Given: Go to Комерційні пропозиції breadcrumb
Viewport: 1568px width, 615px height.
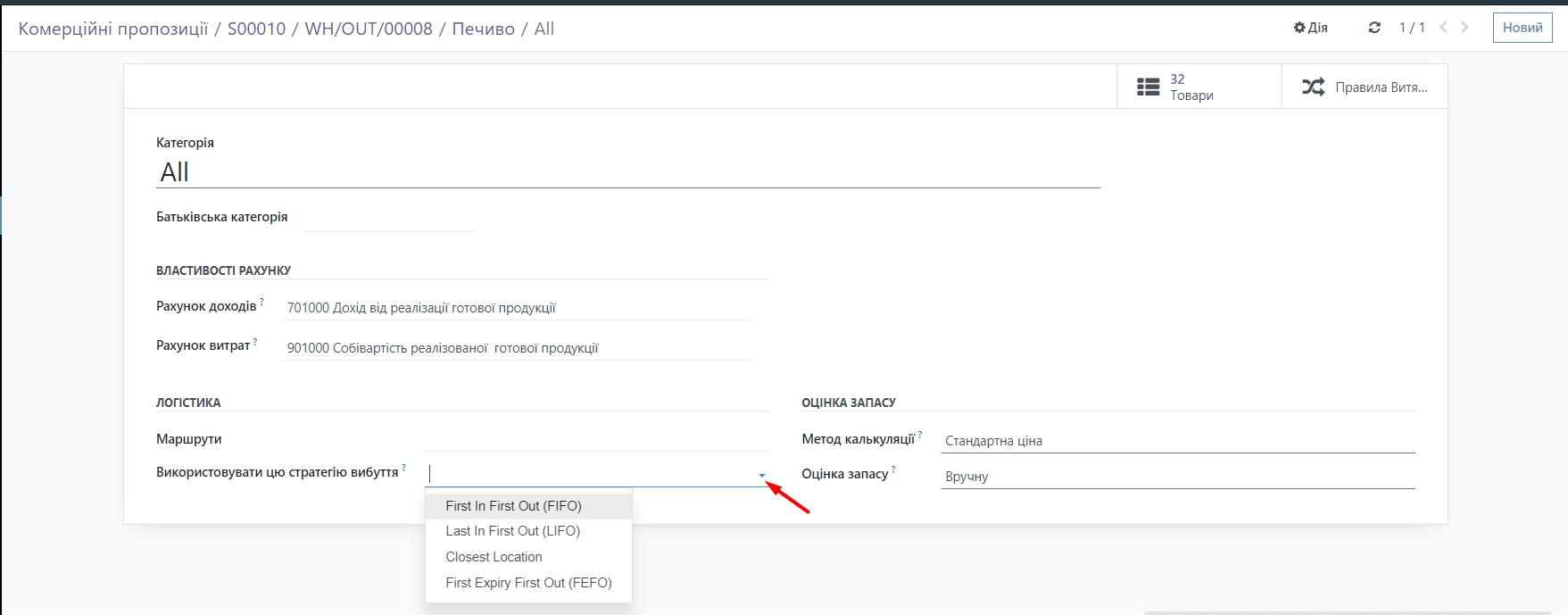Looking at the screenshot, I should [x=112, y=29].
